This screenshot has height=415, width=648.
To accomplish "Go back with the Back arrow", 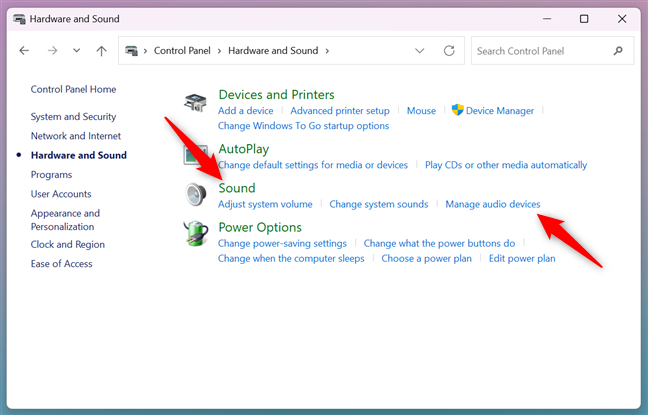I will click(24, 51).
